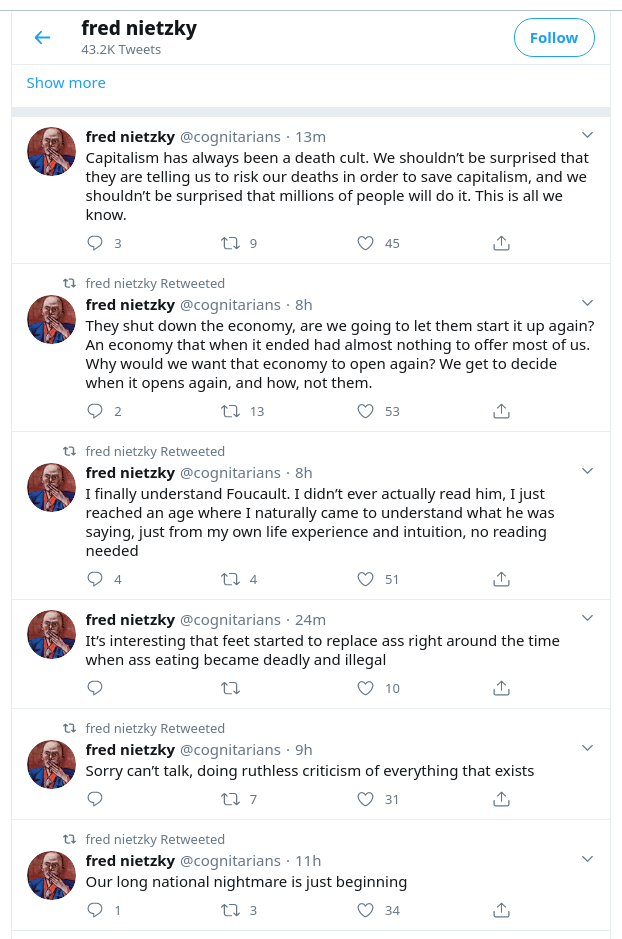Share the national nightmare tweet
This screenshot has height=939, width=622.
pyautogui.click(x=502, y=910)
